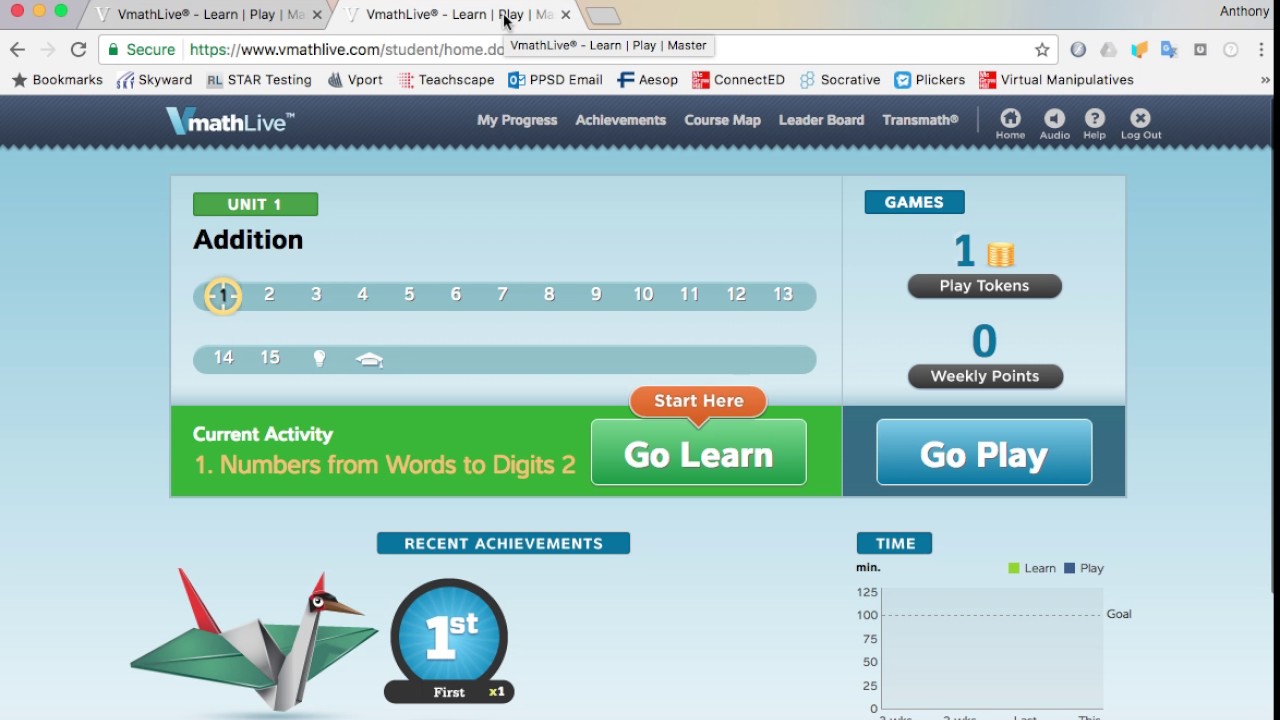Open the Help question mark icon

(x=1095, y=124)
